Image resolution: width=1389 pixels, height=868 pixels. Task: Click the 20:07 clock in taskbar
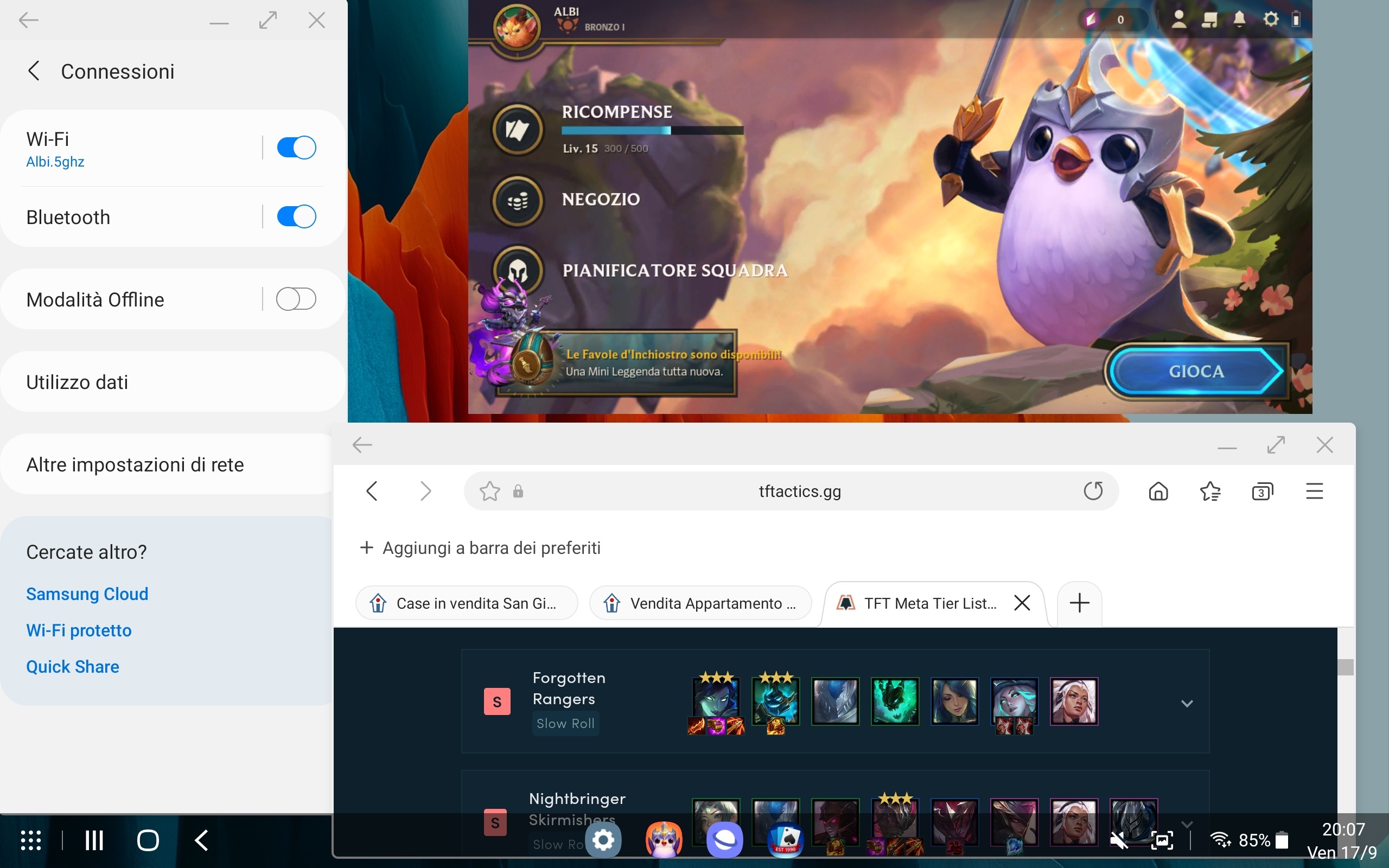click(x=1343, y=829)
